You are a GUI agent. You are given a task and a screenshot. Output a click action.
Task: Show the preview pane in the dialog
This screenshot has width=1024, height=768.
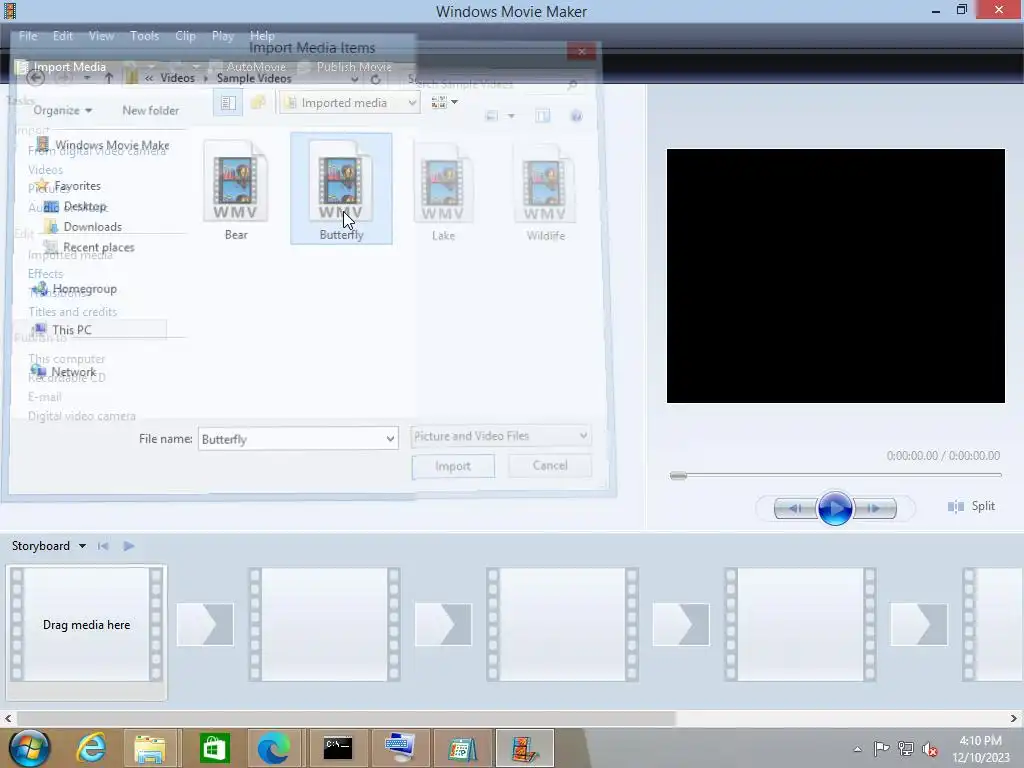(x=543, y=116)
